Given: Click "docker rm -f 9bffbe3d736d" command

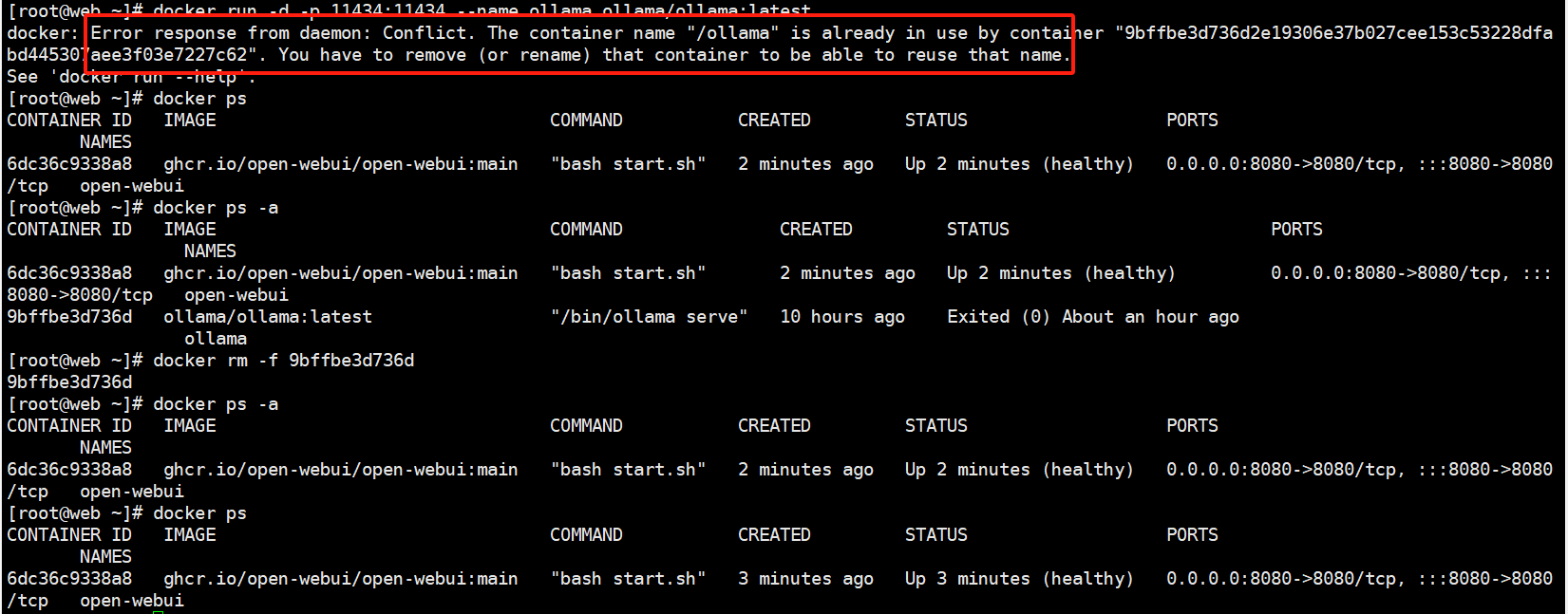Looking at the screenshot, I should [284, 361].
